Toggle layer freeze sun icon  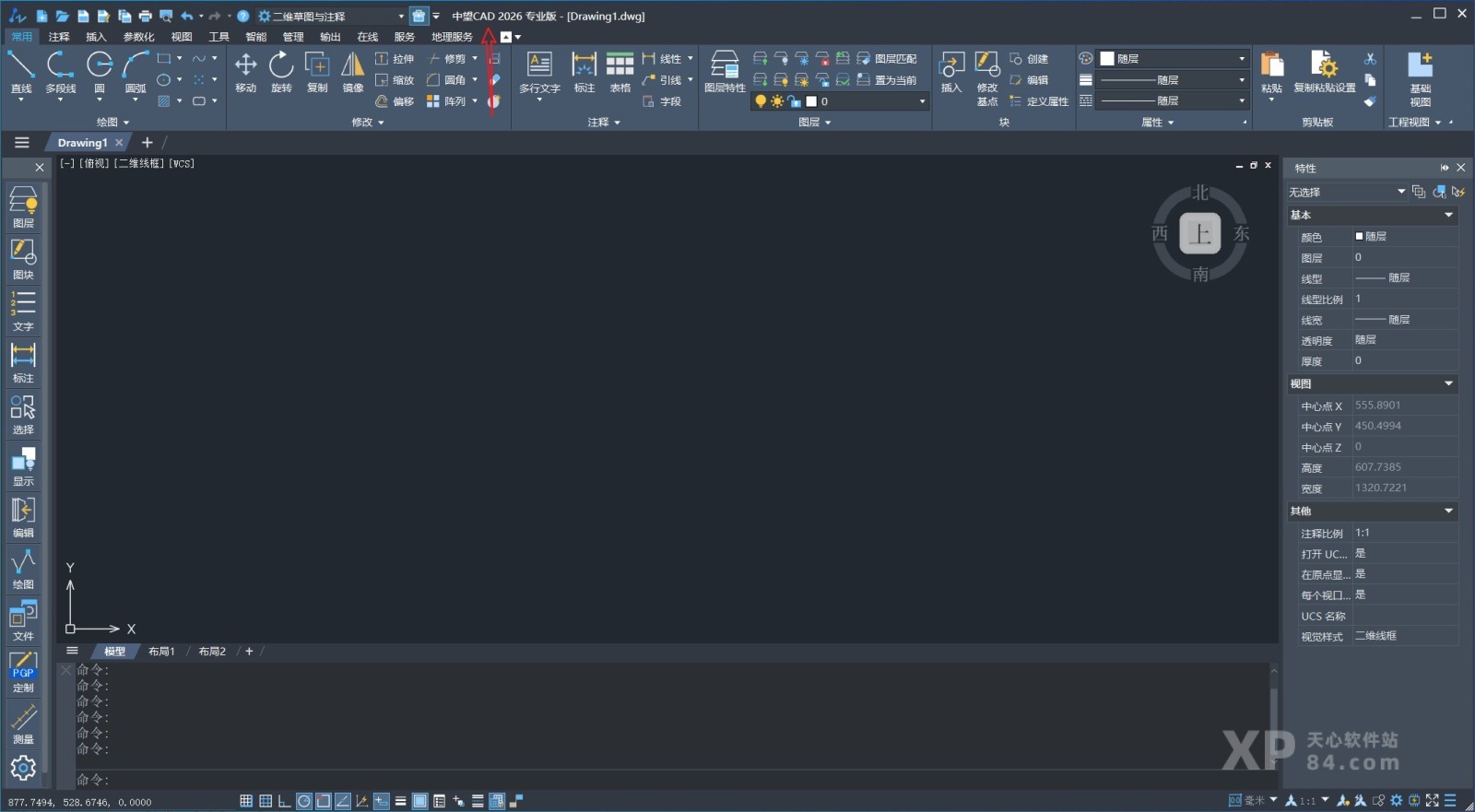[777, 101]
